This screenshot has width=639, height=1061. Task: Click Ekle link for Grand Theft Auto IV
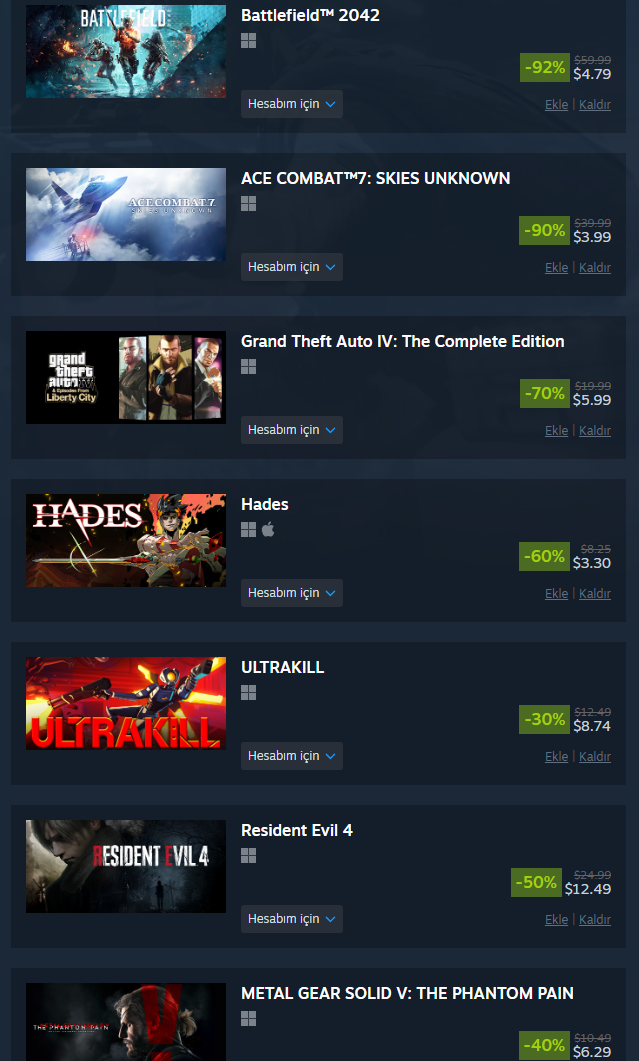pyautogui.click(x=556, y=430)
